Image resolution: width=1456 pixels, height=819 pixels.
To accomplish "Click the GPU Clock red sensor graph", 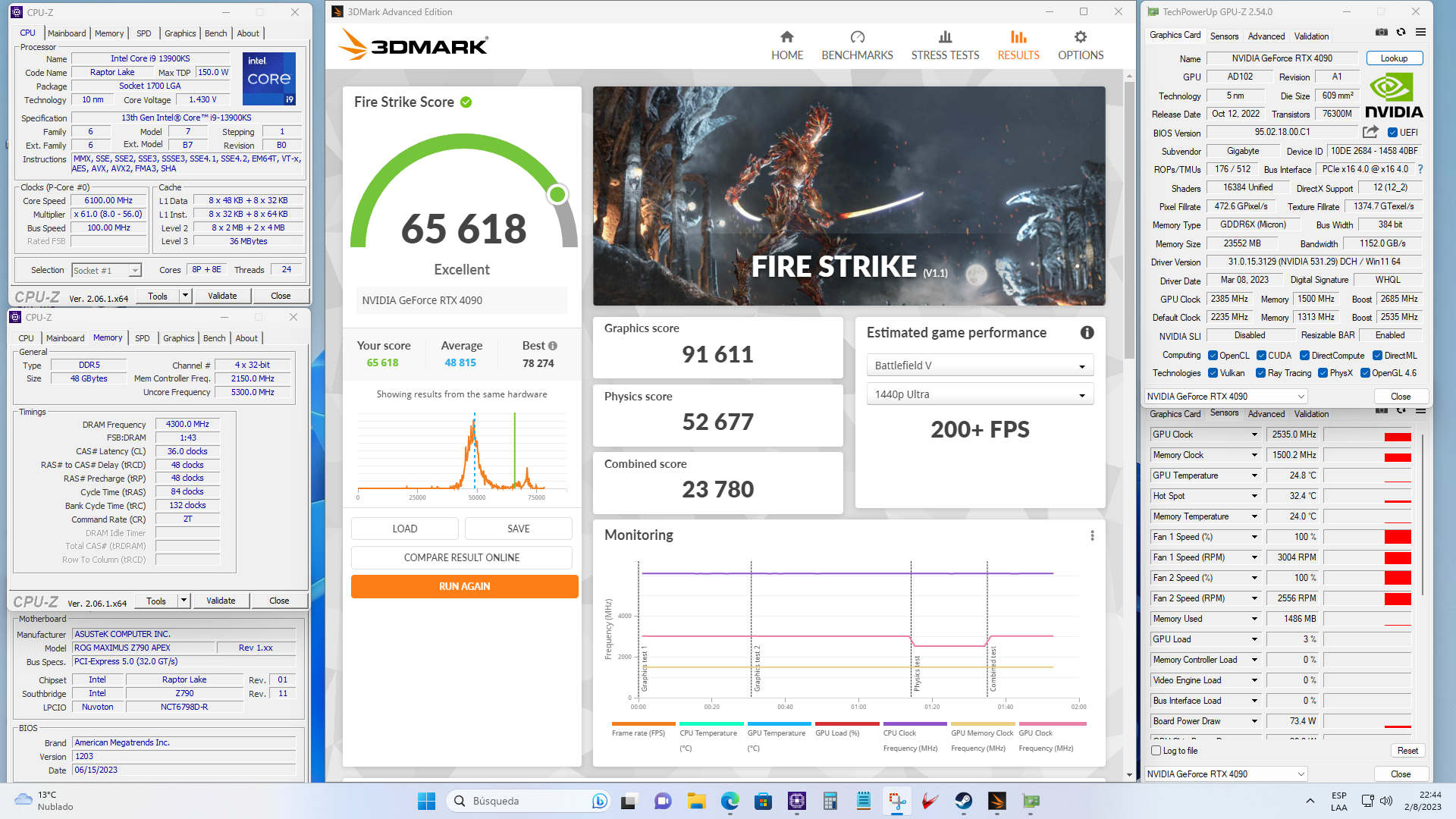I will coord(1367,435).
